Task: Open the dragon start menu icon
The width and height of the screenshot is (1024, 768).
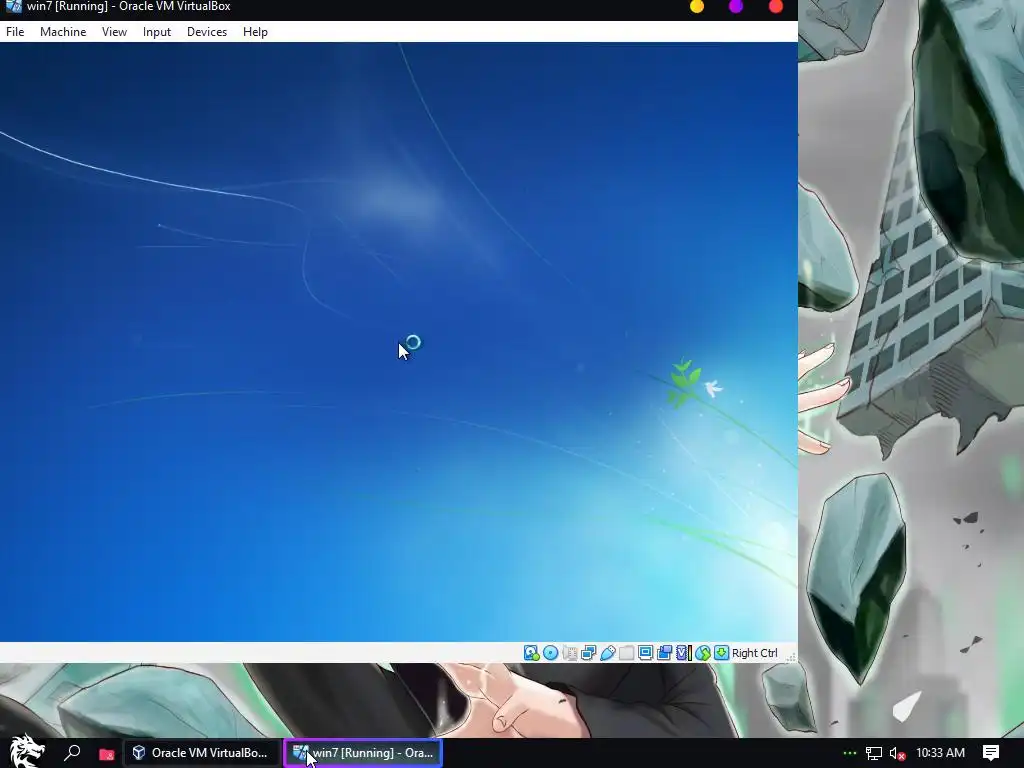Action: click(27, 751)
